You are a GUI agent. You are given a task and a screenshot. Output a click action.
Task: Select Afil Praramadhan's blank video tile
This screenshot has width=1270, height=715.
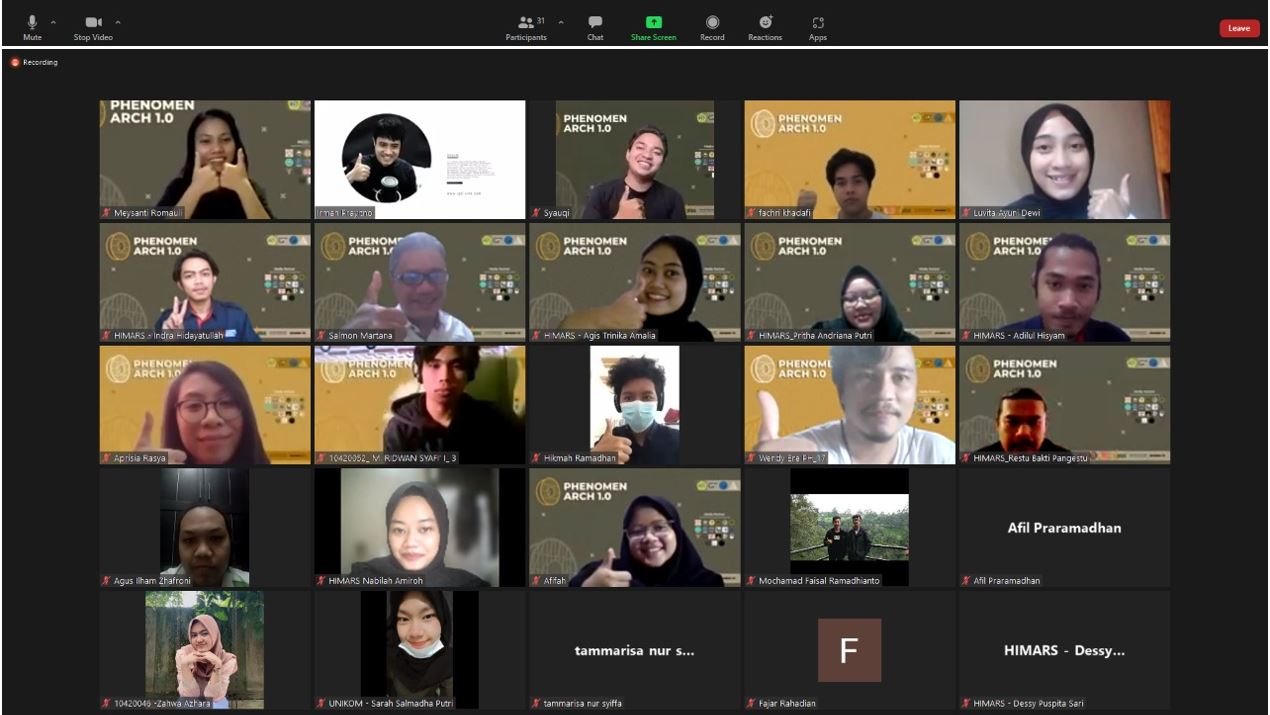pos(1064,527)
